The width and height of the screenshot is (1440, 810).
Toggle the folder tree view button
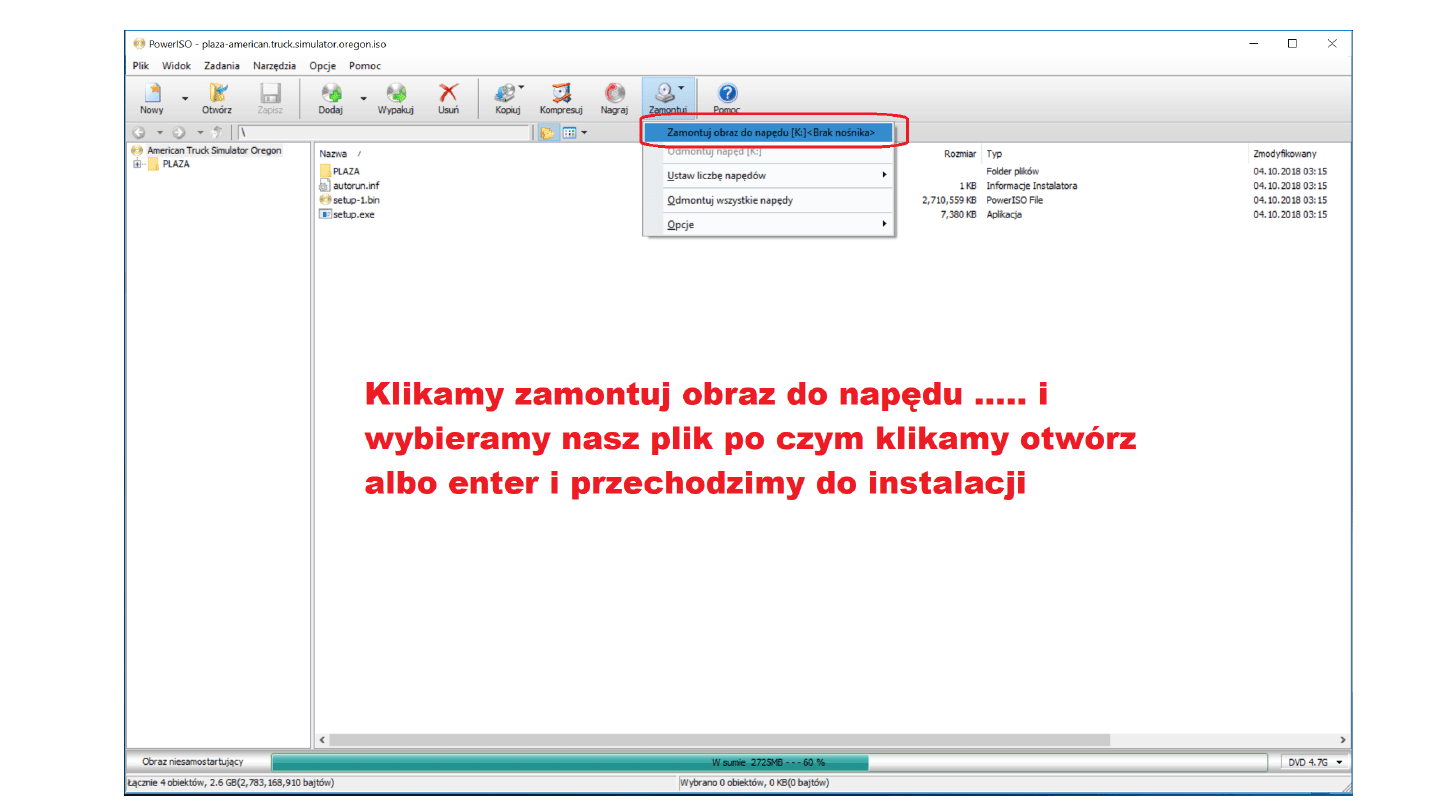[x=547, y=132]
